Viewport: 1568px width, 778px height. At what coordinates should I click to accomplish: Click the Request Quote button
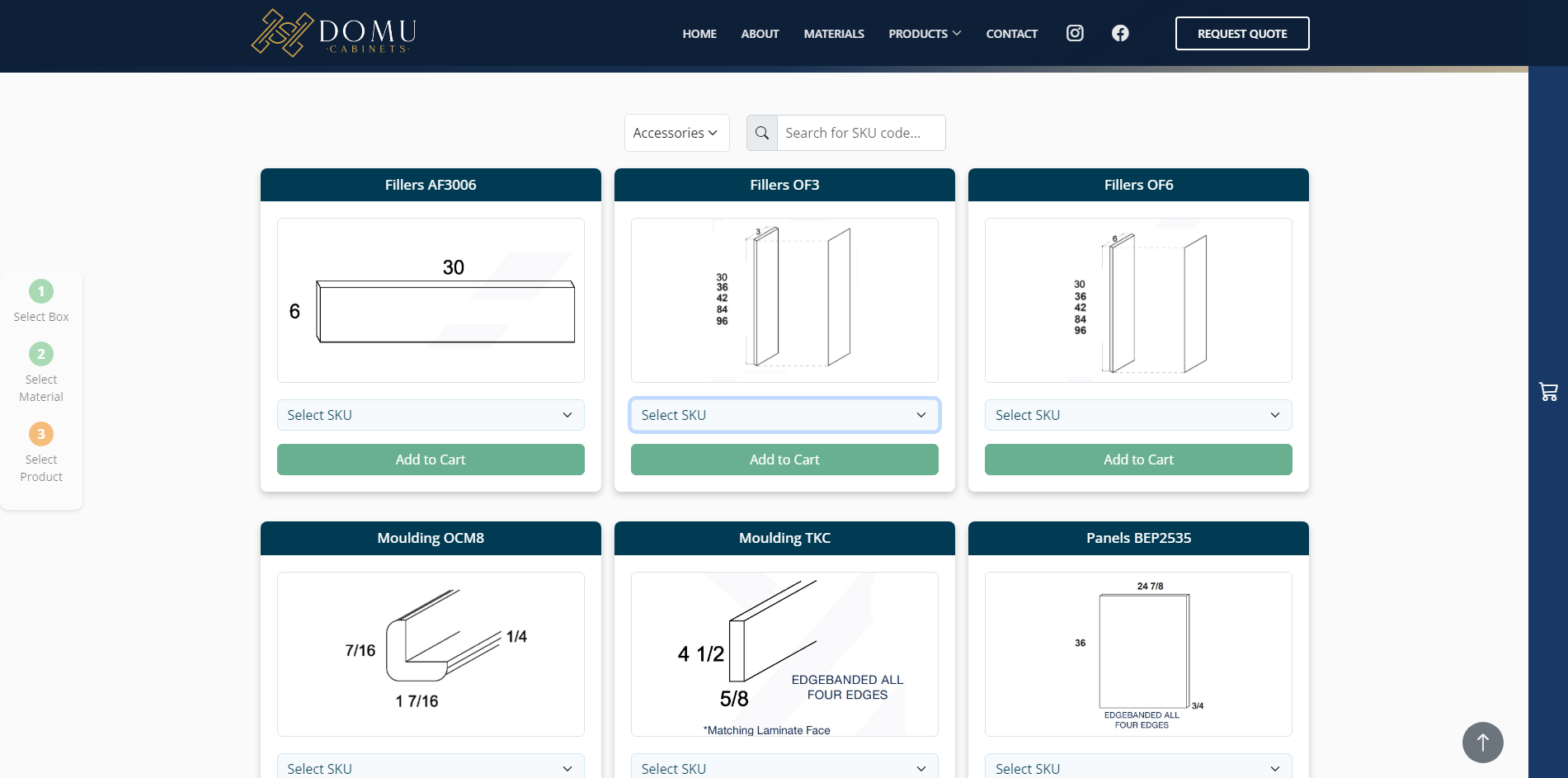1242,34
